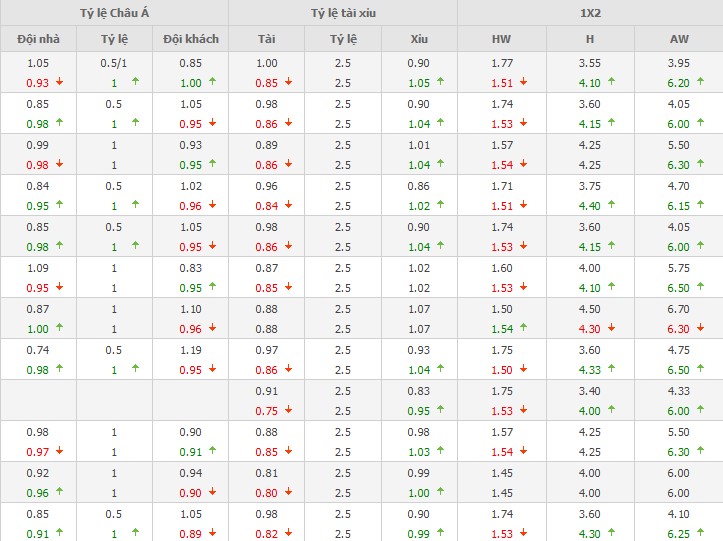This screenshot has height=541, width=723.
Task: Select the Tỷ lệ tài xỉu header
Action: (x=343, y=13)
